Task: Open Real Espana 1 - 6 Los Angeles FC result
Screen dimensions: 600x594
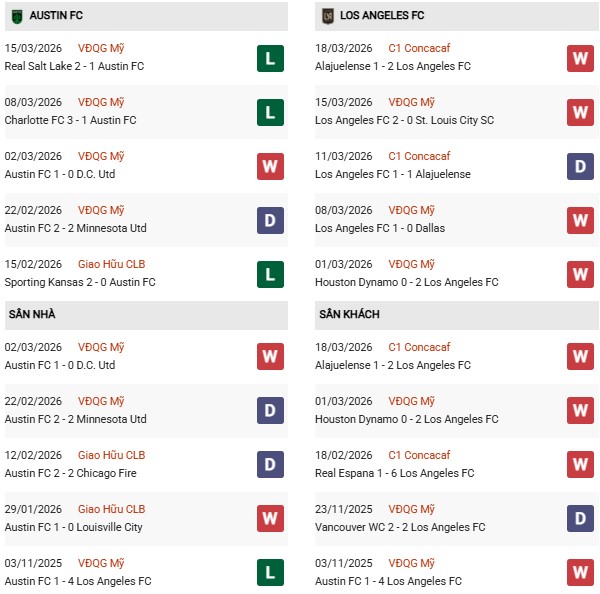Action: tap(394, 474)
